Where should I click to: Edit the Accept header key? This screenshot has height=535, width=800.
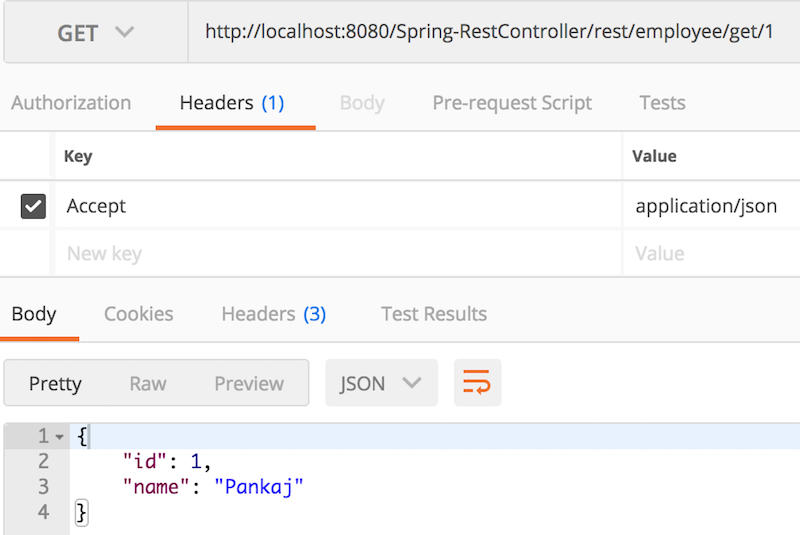coord(338,206)
